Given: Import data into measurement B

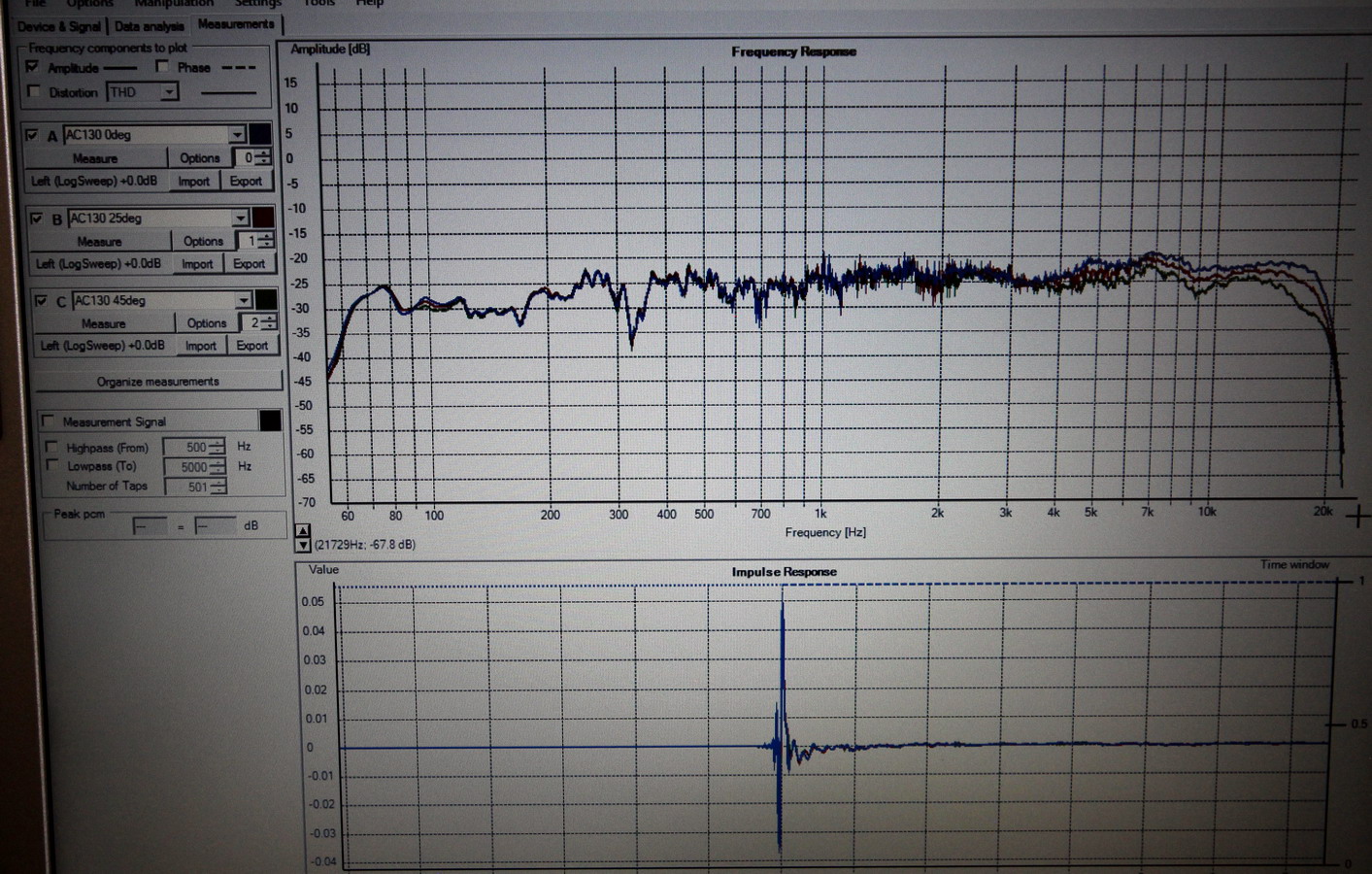Looking at the screenshot, I should click(x=197, y=264).
